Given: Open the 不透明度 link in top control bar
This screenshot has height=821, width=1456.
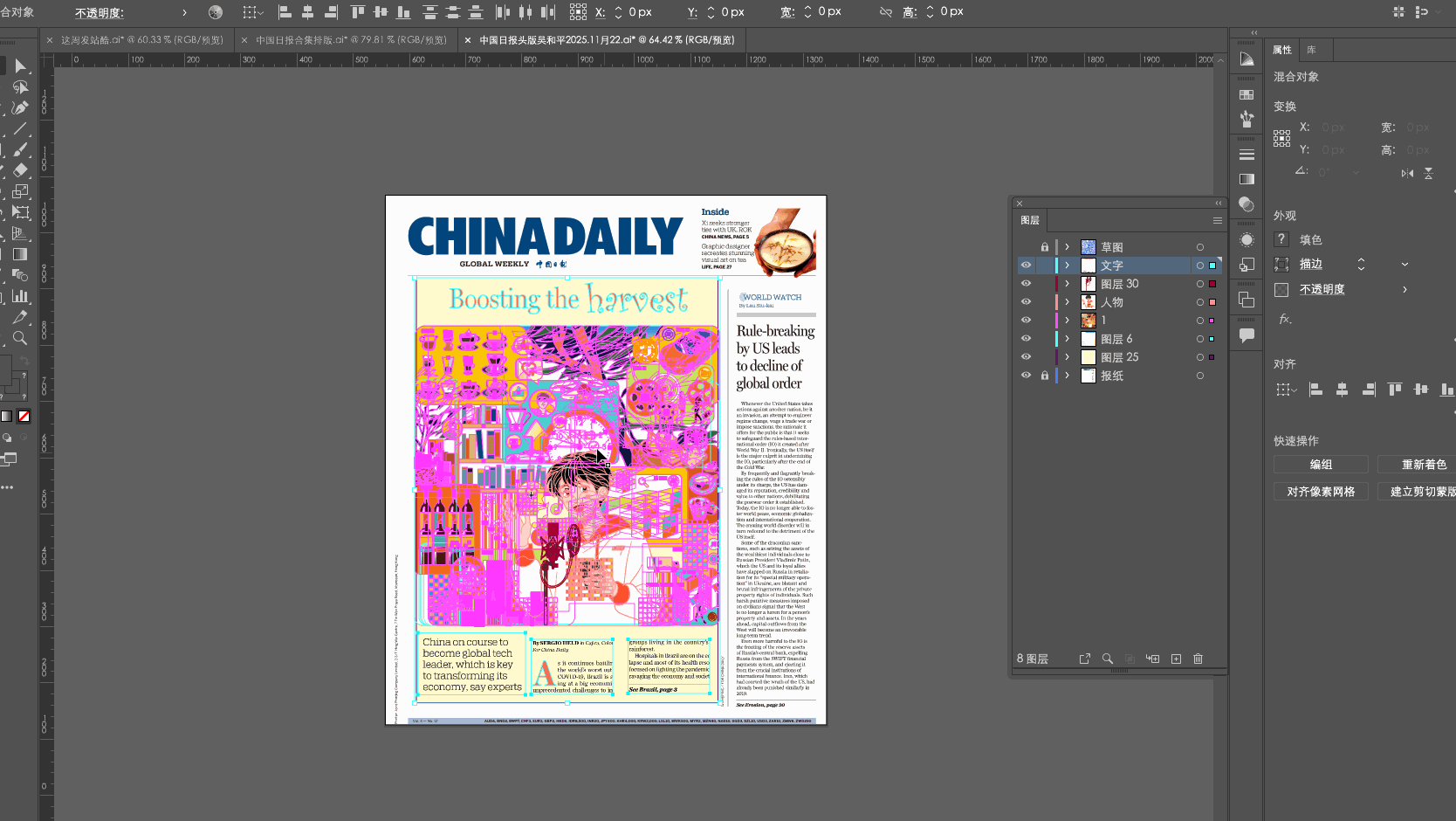Looking at the screenshot, I should click(99, 13).
